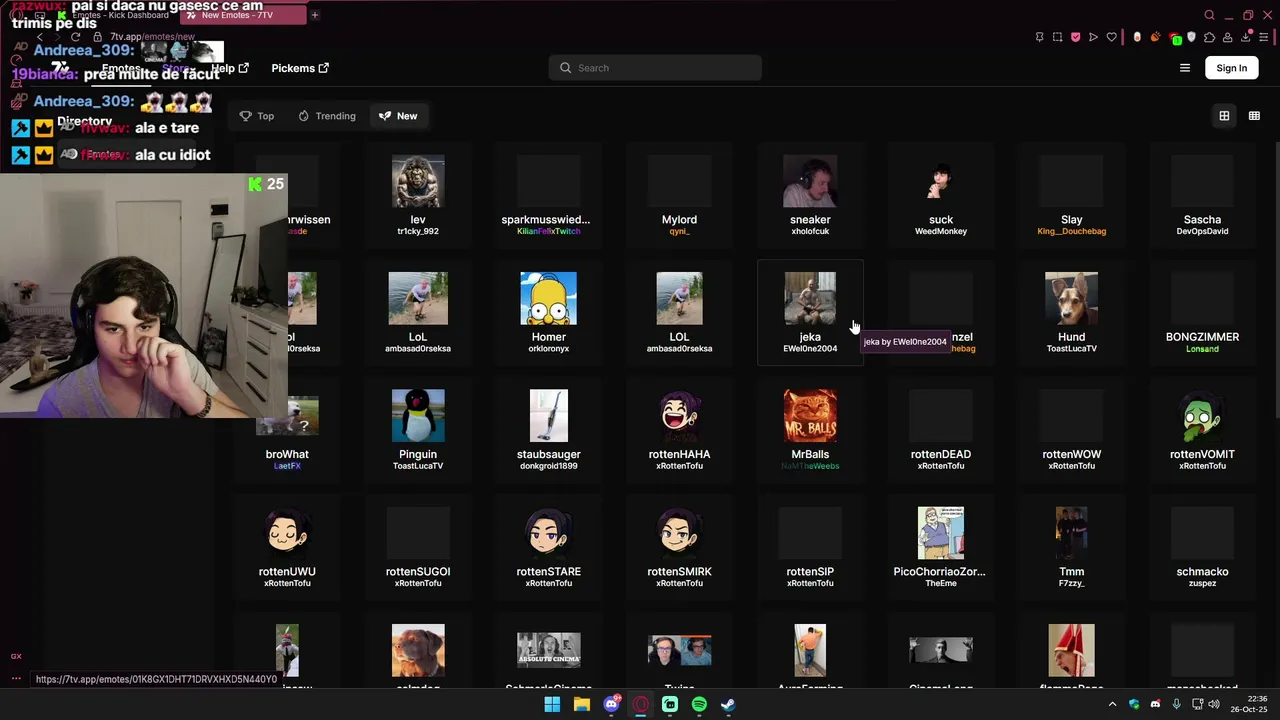The image size is (1280, 720).
Task: Open the rottenHAHA emote
Action: tap(679, 416)
